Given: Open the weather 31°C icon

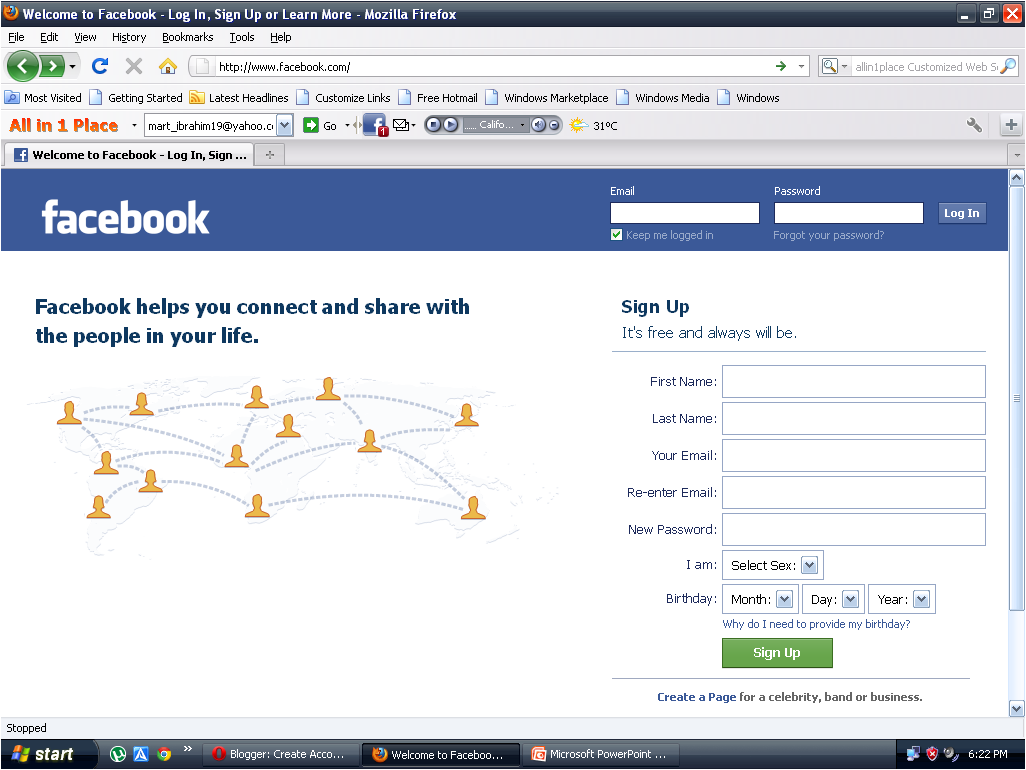Looking at the screenshot, I should [x=592, y=125].
